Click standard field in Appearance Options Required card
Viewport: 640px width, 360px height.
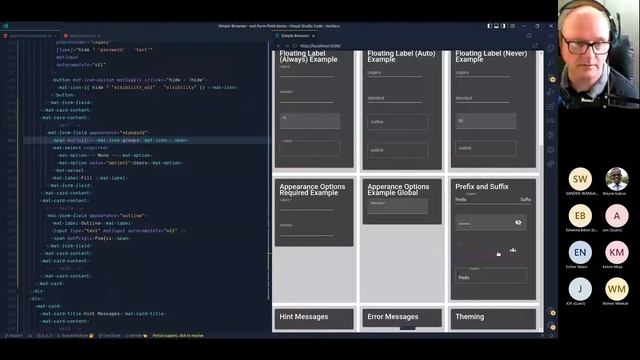pyautogui.click(x=307, y=230)
